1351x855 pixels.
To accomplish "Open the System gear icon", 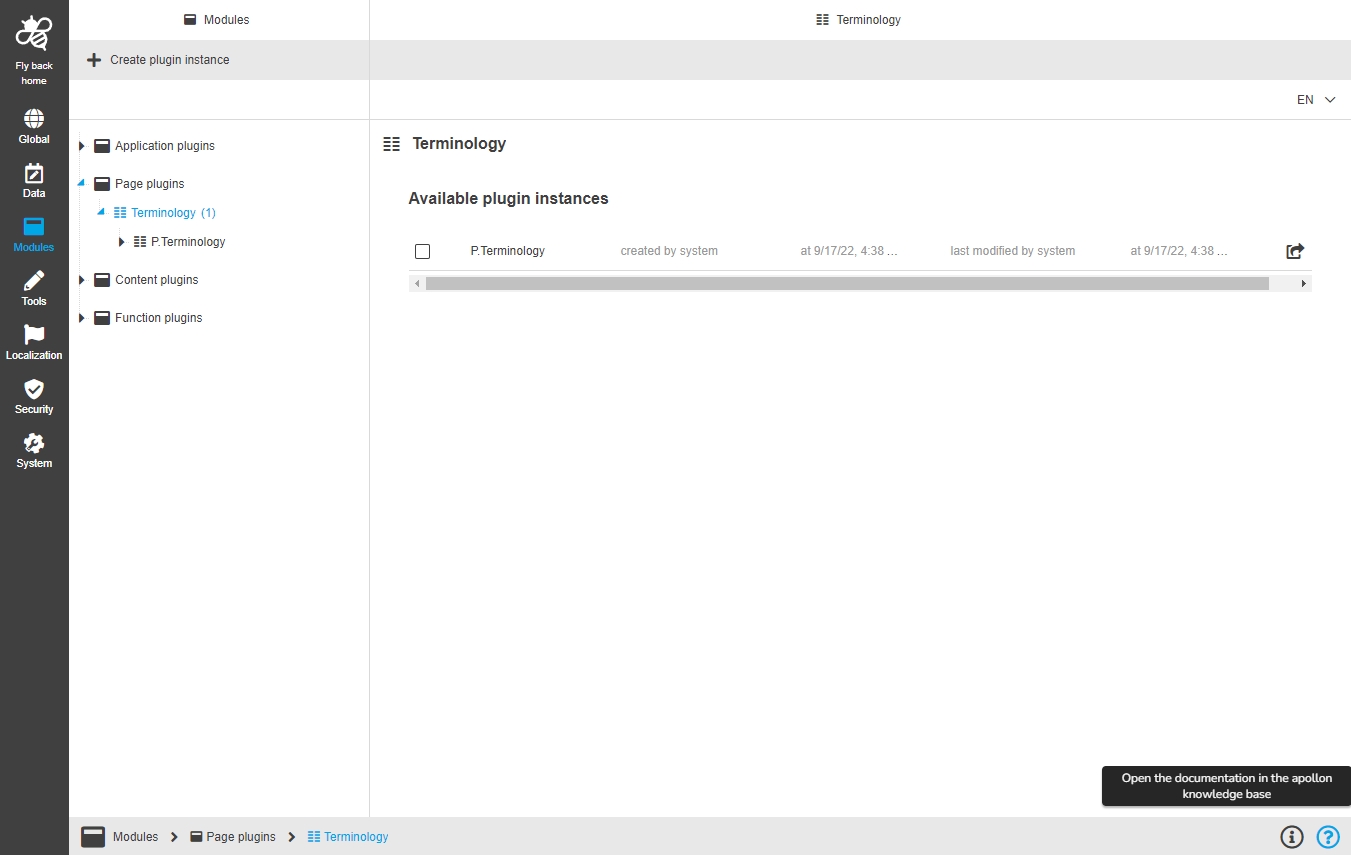I will [x=34, y=443].
